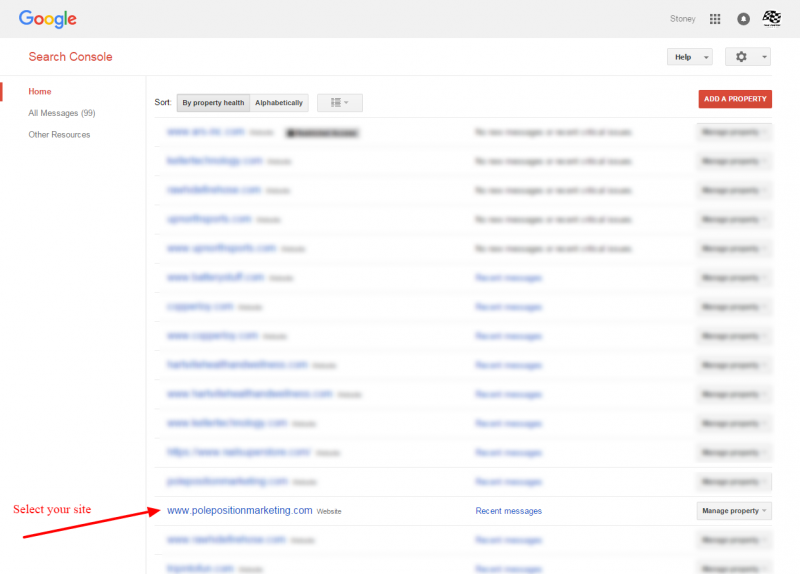800x574 pixels.
Task: Click the Stoney account name
Action: click(683, 19)
